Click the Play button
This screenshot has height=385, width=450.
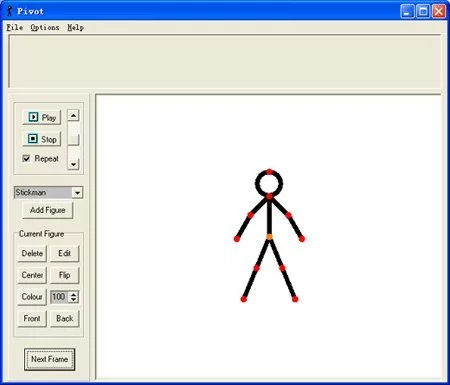tap(42, 117)
